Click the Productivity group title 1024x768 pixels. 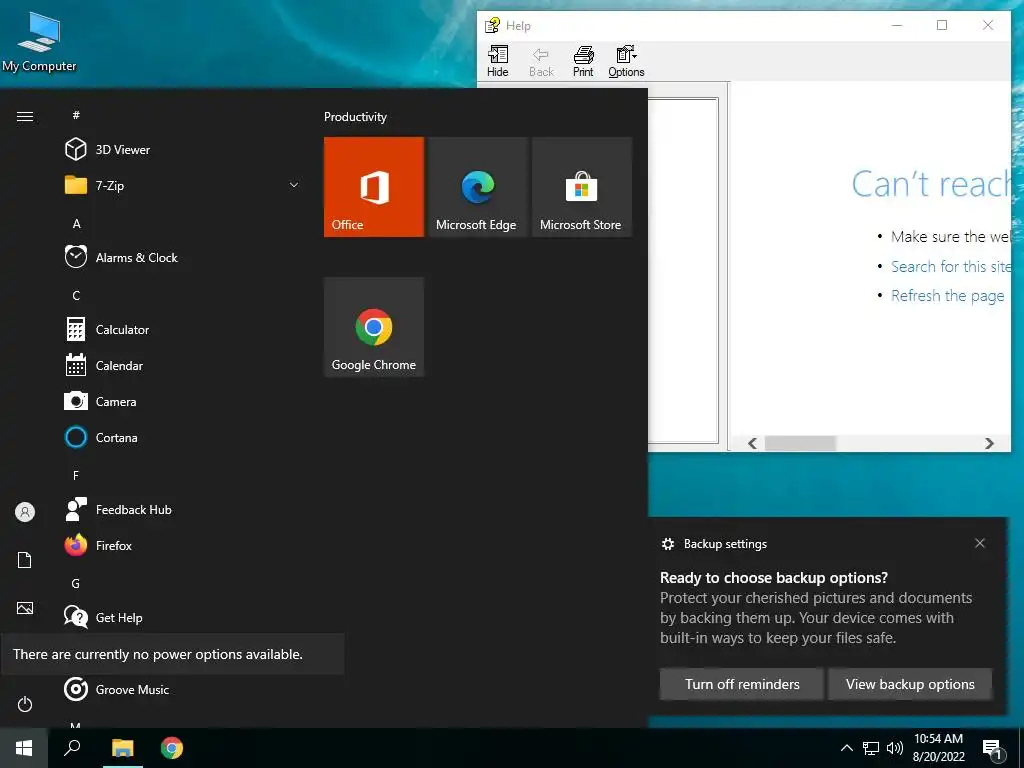coord(355,117)
